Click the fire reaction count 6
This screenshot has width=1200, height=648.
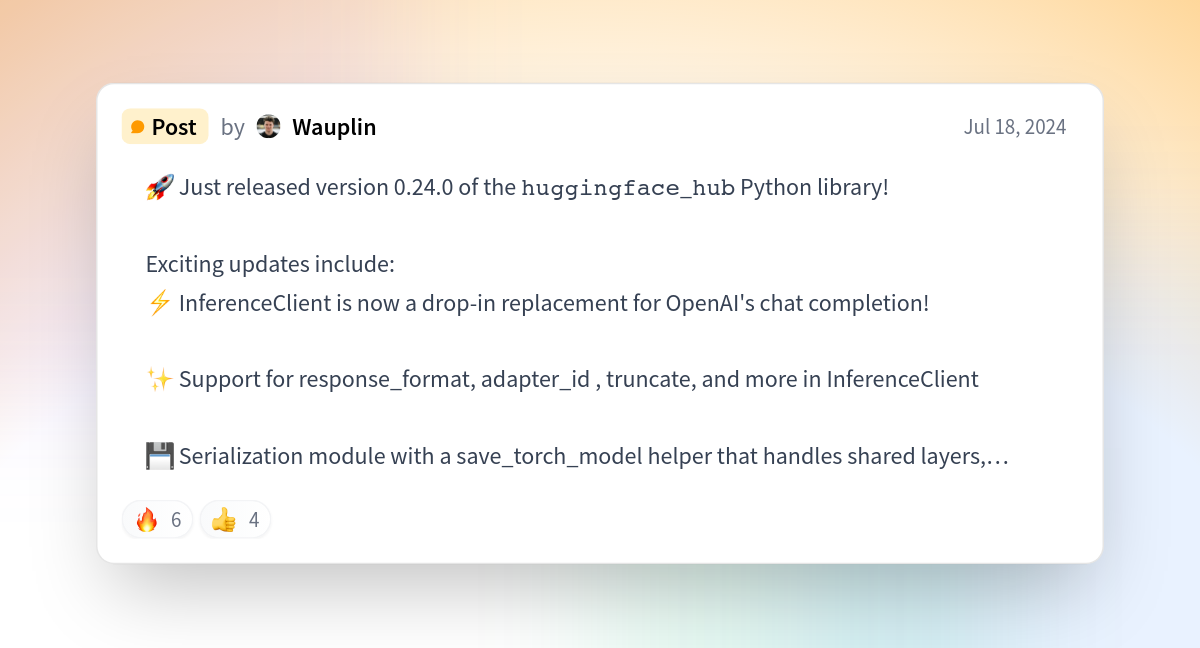(176, 520)
